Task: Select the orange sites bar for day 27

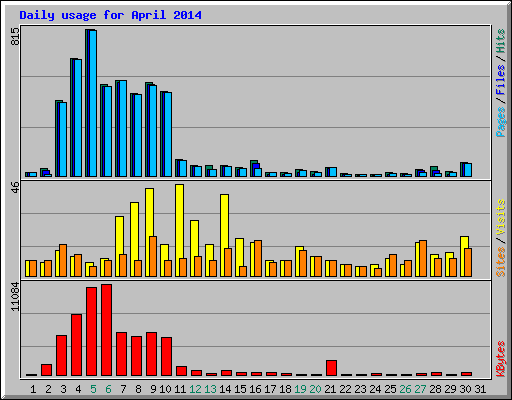Action: point(423,258)
